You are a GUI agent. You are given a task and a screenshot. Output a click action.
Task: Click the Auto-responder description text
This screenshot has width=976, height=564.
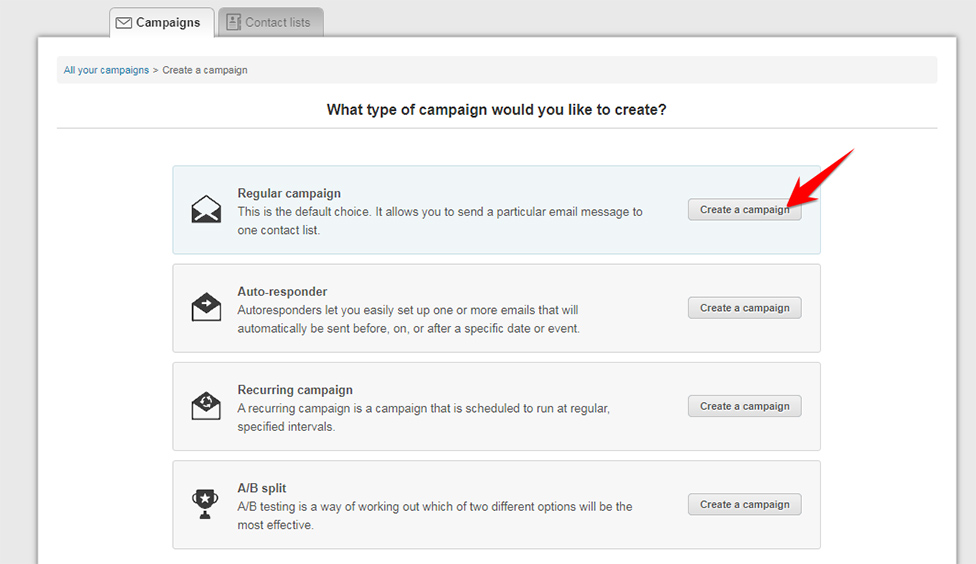click(408, 319)
